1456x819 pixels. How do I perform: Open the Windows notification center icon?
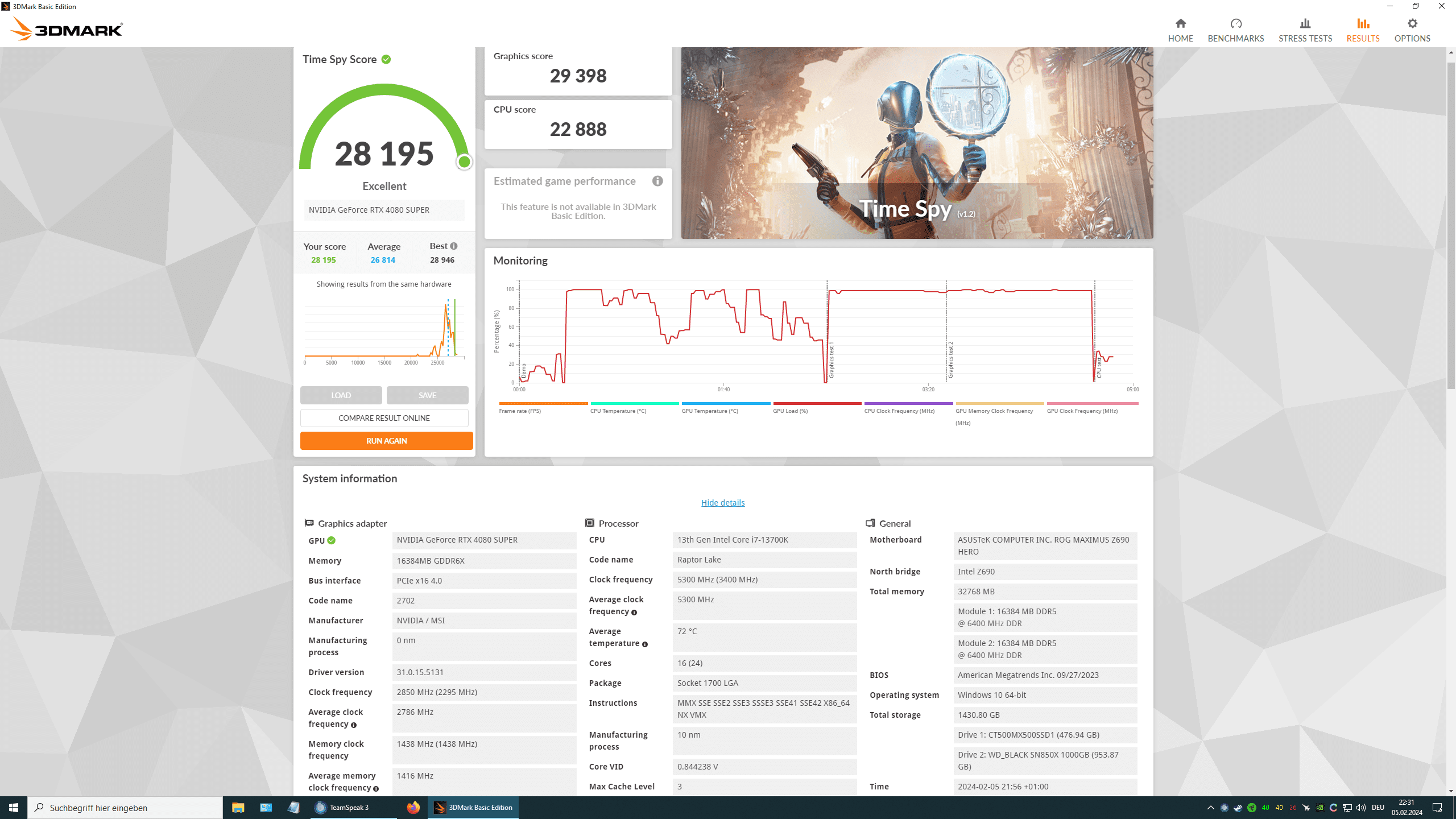click(x=1437, y=808)
